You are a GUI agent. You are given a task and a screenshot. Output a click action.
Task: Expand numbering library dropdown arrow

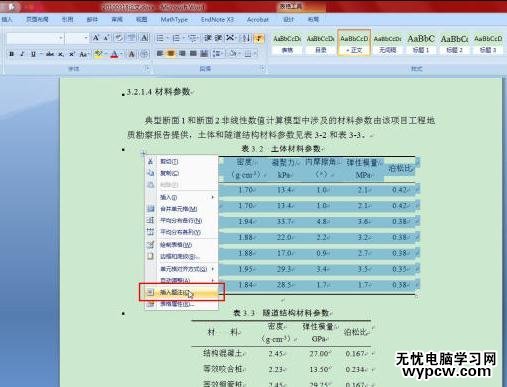click(x=183, y=38)
